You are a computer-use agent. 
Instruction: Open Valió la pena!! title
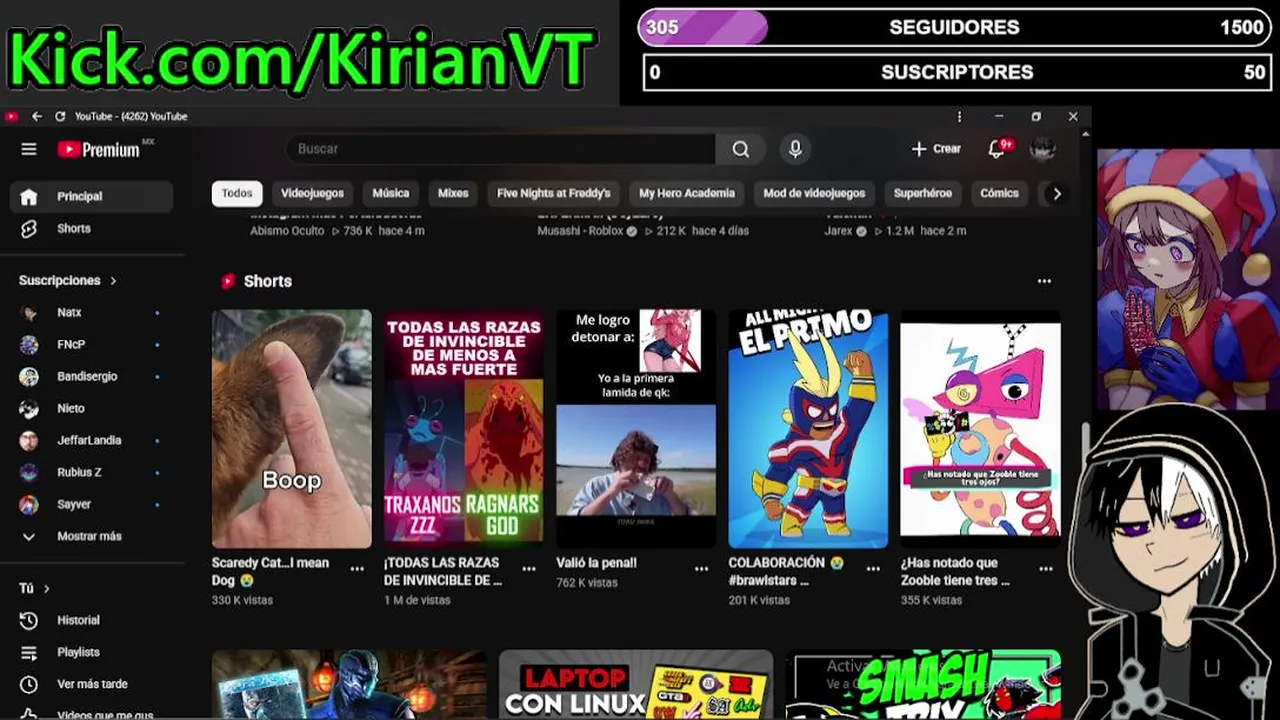point(596,563)
